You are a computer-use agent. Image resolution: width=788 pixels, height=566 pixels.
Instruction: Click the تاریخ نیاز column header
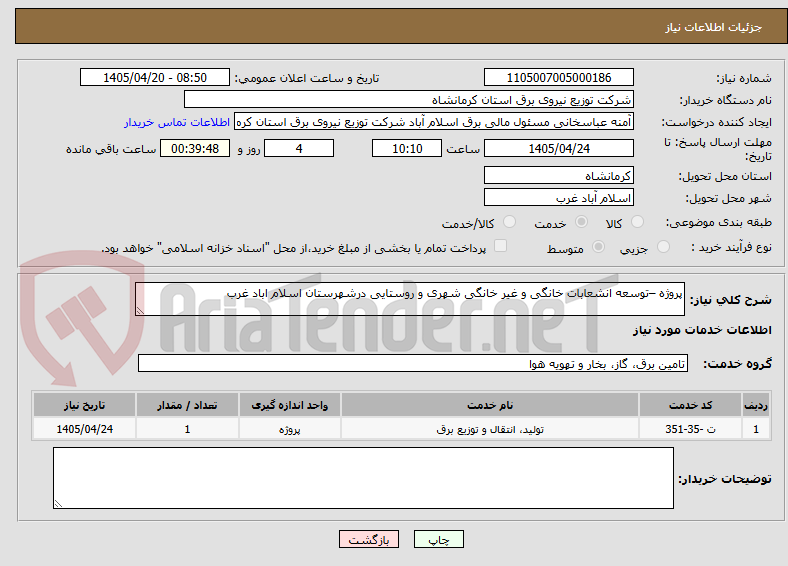(84, 405)
